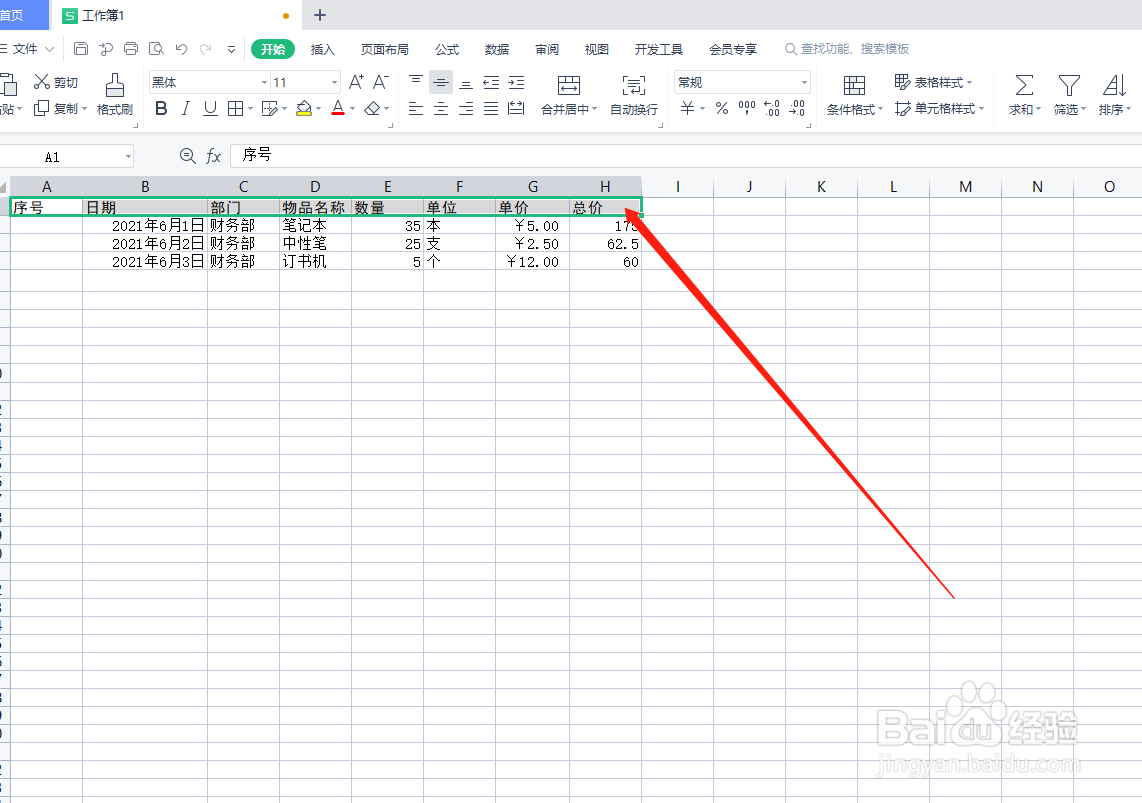
Task: Increase font size with A+ icon
Action: [356, 82]
